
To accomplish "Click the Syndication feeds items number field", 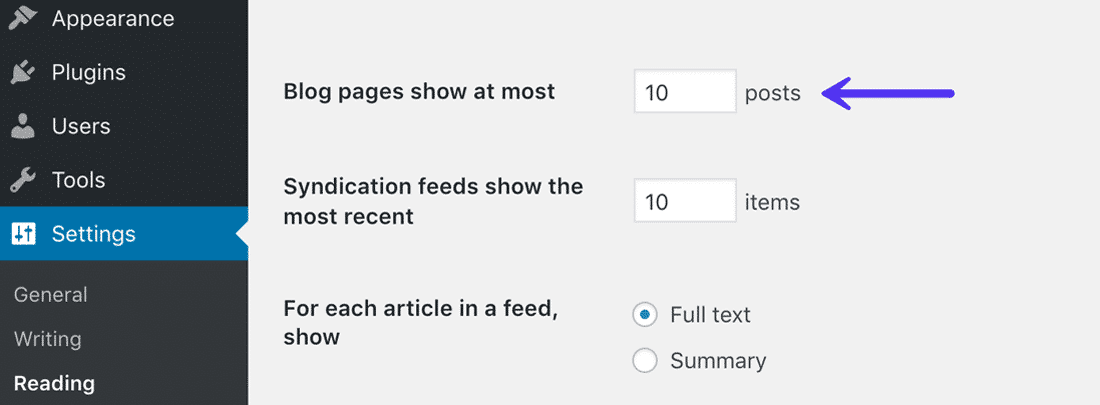I will (x=685, y=201).
